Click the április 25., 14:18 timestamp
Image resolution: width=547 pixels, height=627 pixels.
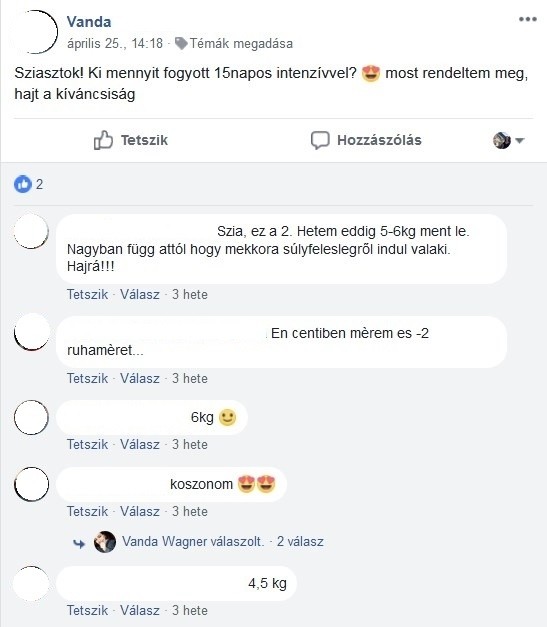115,43
